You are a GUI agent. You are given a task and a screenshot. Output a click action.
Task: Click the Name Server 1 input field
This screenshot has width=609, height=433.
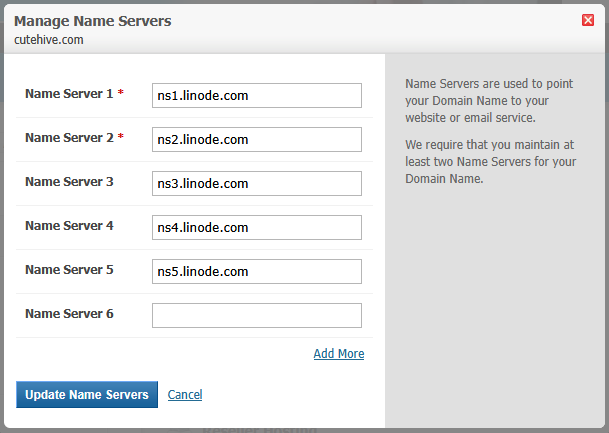(257, 96)
